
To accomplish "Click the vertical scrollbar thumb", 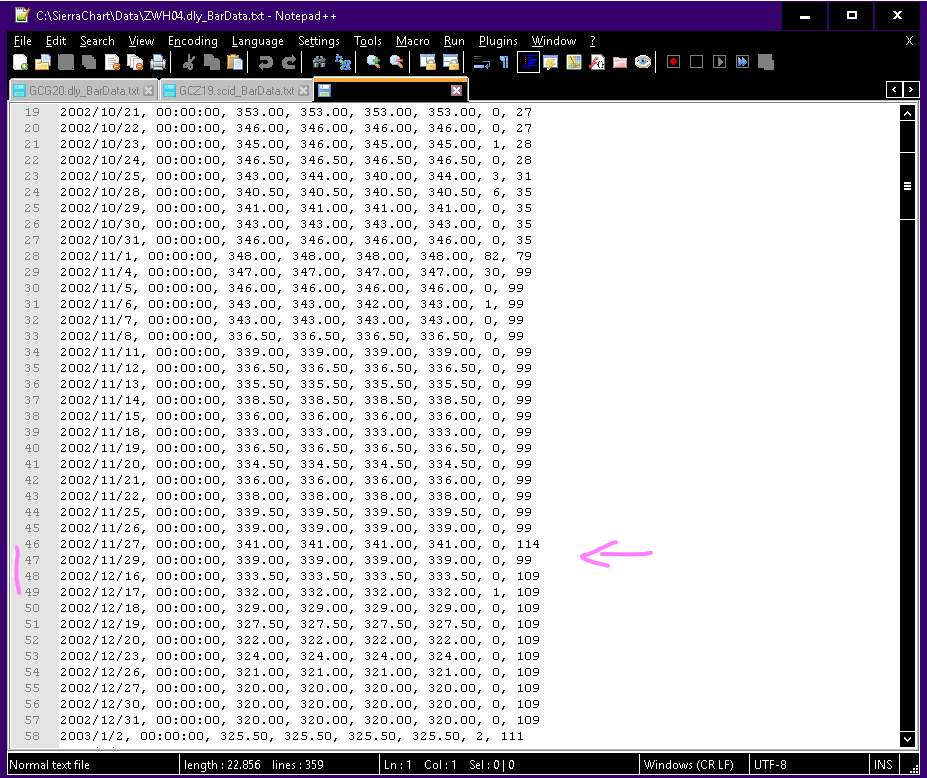I will (x=907, y=186).
